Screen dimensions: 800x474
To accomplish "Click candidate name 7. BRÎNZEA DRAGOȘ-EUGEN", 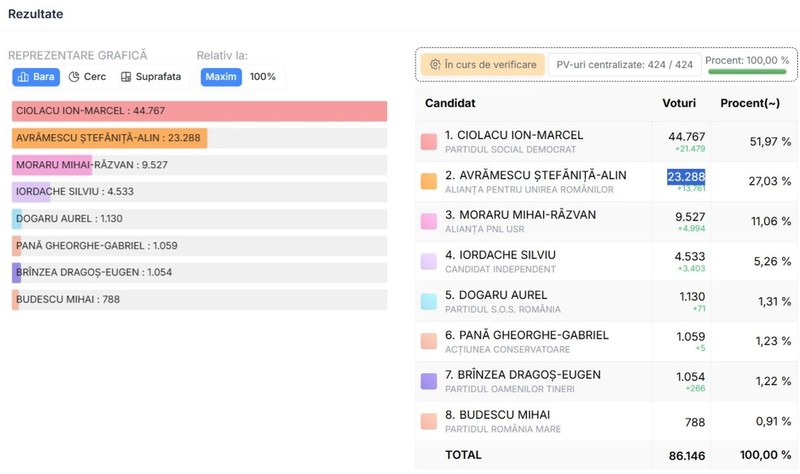I will [x=523, y=375].
